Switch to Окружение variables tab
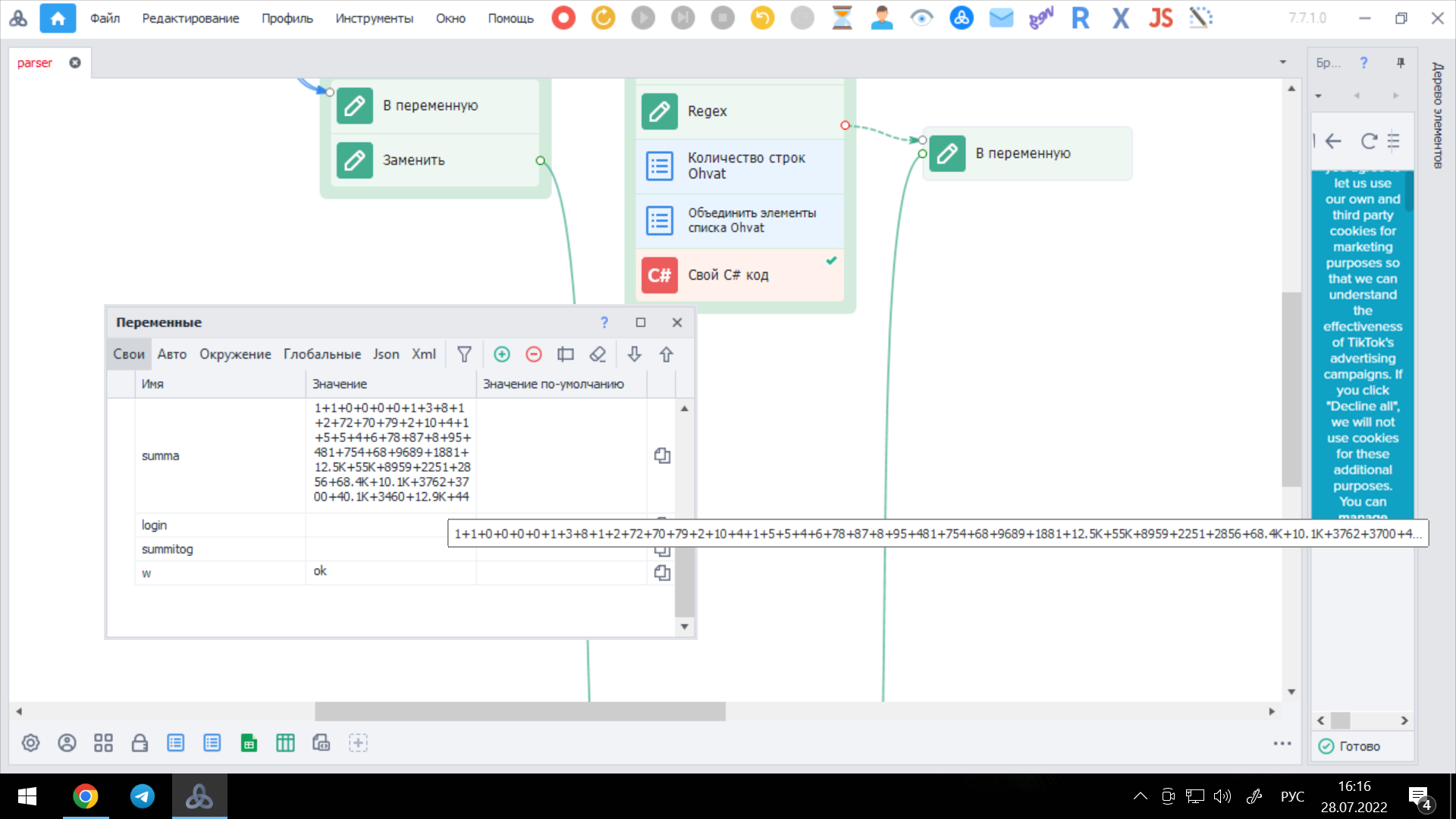 click(x=235, y=354)
